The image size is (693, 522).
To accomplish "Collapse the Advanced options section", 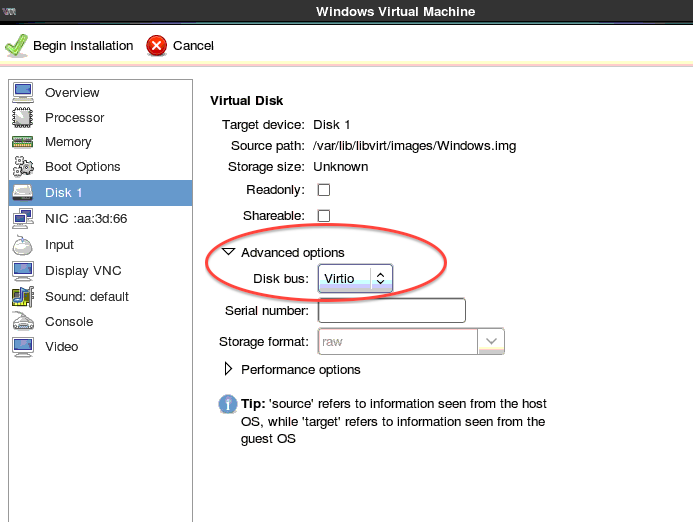I will pyautogui.click(x=229, y=253).
